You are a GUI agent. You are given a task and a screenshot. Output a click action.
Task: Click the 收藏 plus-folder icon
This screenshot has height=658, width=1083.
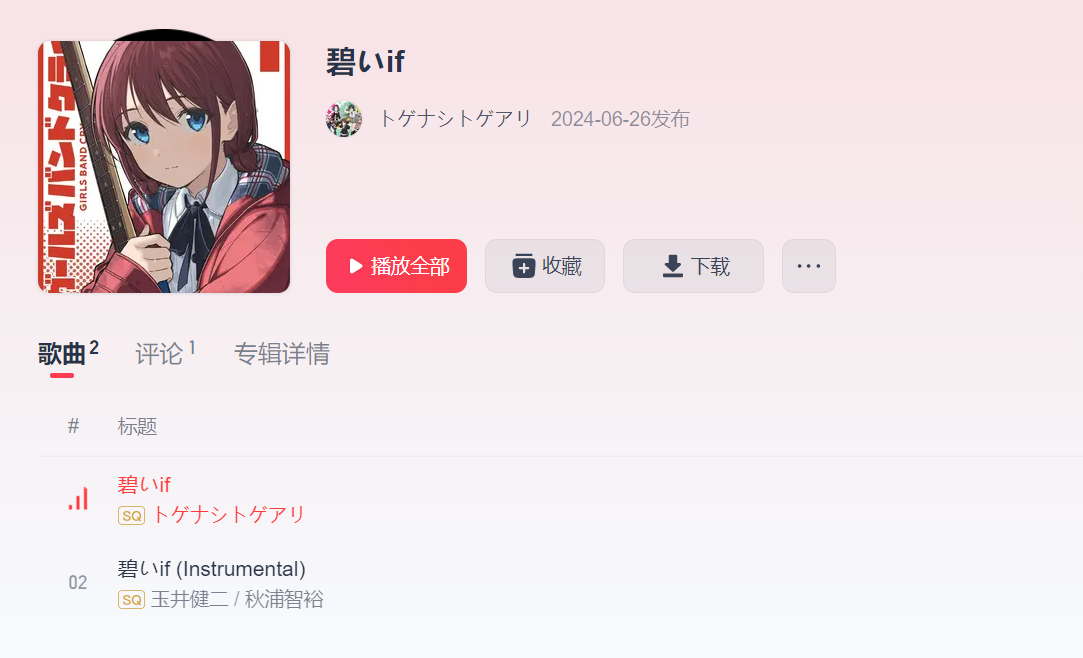click(x=524, y=266)
